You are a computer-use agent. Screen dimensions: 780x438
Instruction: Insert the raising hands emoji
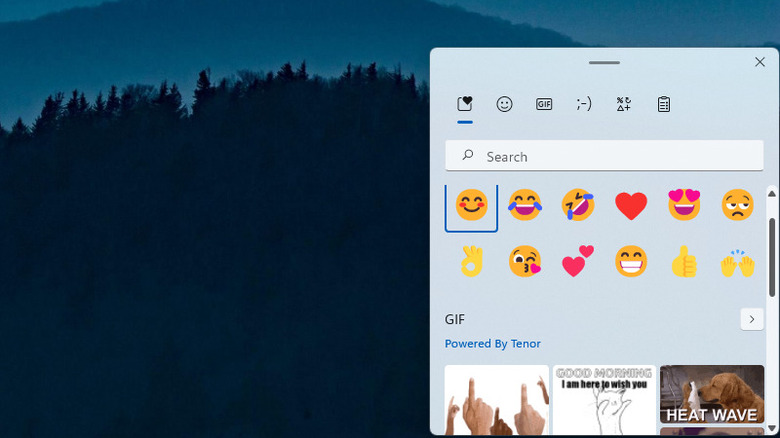737,263
